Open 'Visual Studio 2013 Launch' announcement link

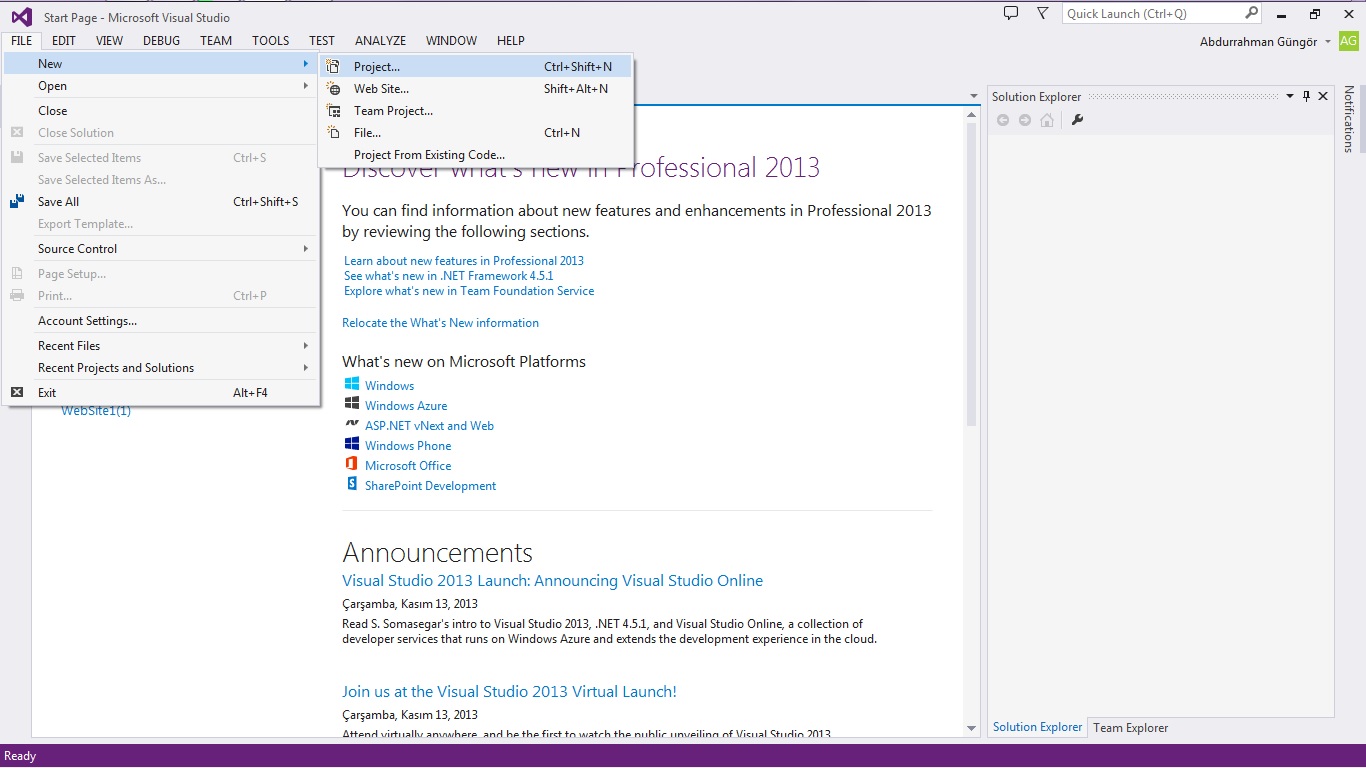point(552,581)
